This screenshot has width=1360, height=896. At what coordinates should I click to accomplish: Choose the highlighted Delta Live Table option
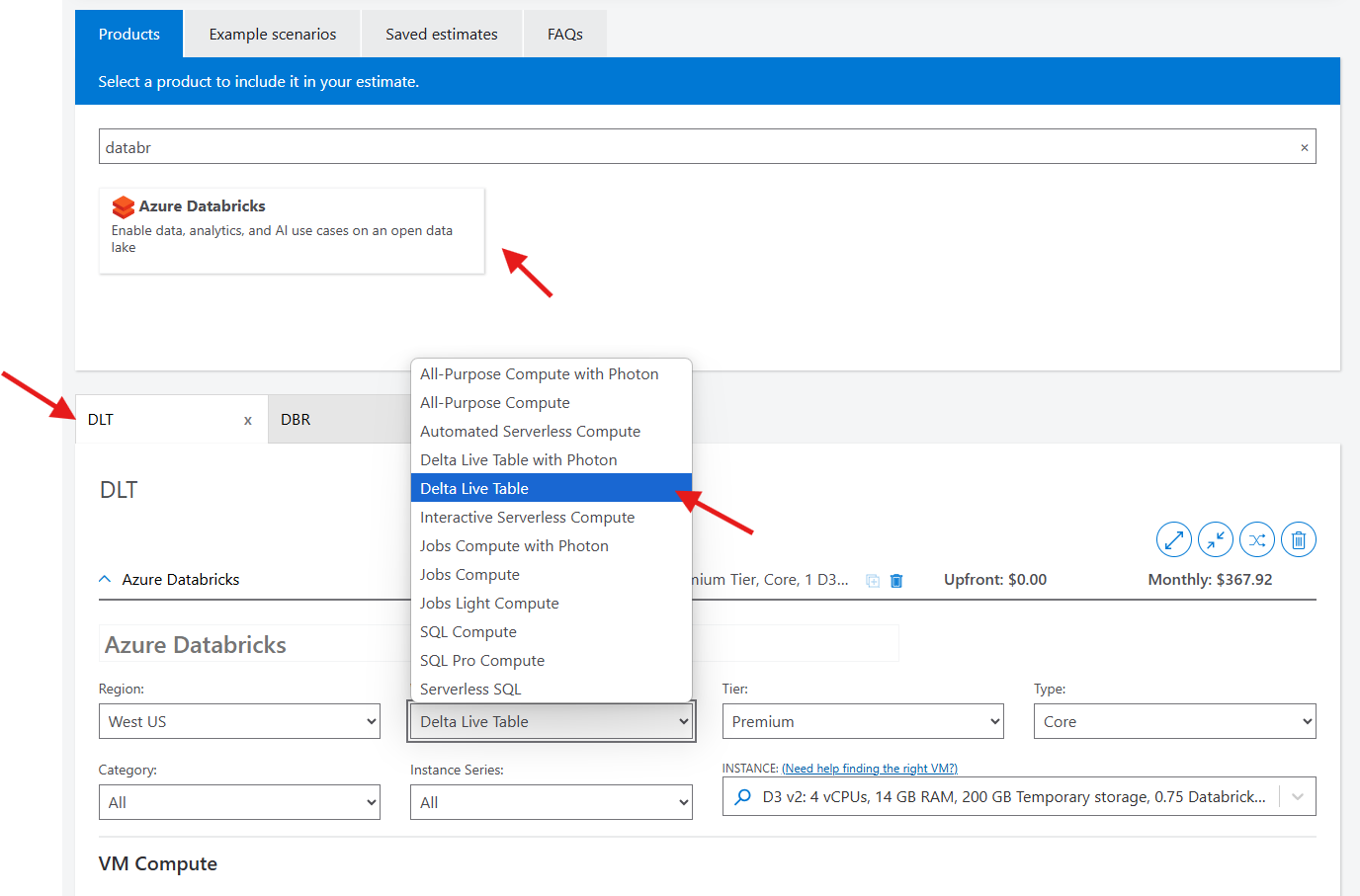[552, 489]
